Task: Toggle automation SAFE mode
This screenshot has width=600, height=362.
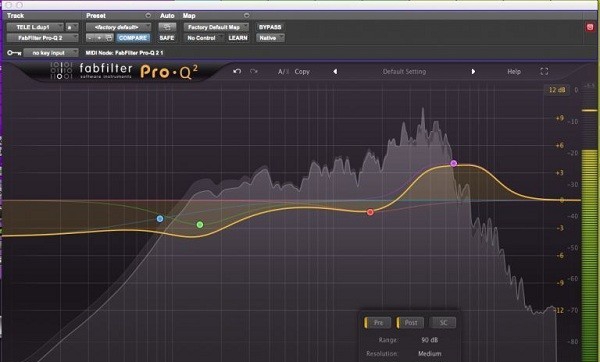Action: click(167, 38)
